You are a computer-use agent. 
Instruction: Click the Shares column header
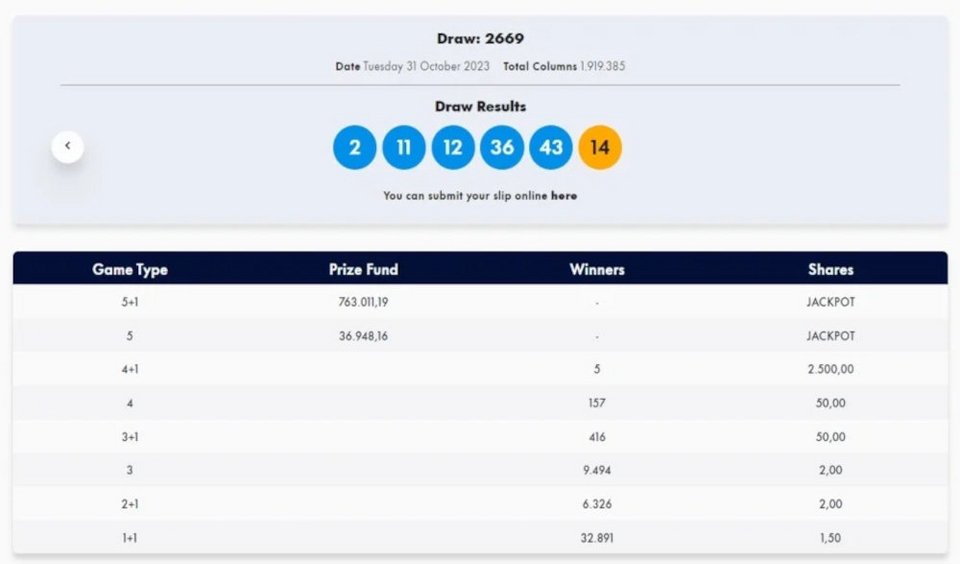(831, 269)
